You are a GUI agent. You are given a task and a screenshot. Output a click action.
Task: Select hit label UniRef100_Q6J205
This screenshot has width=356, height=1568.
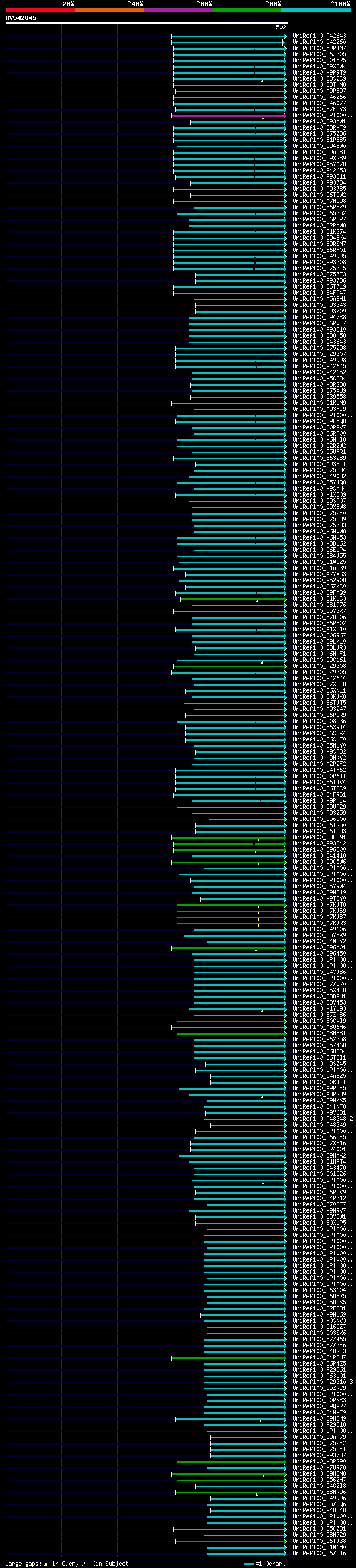coord(319,54)
